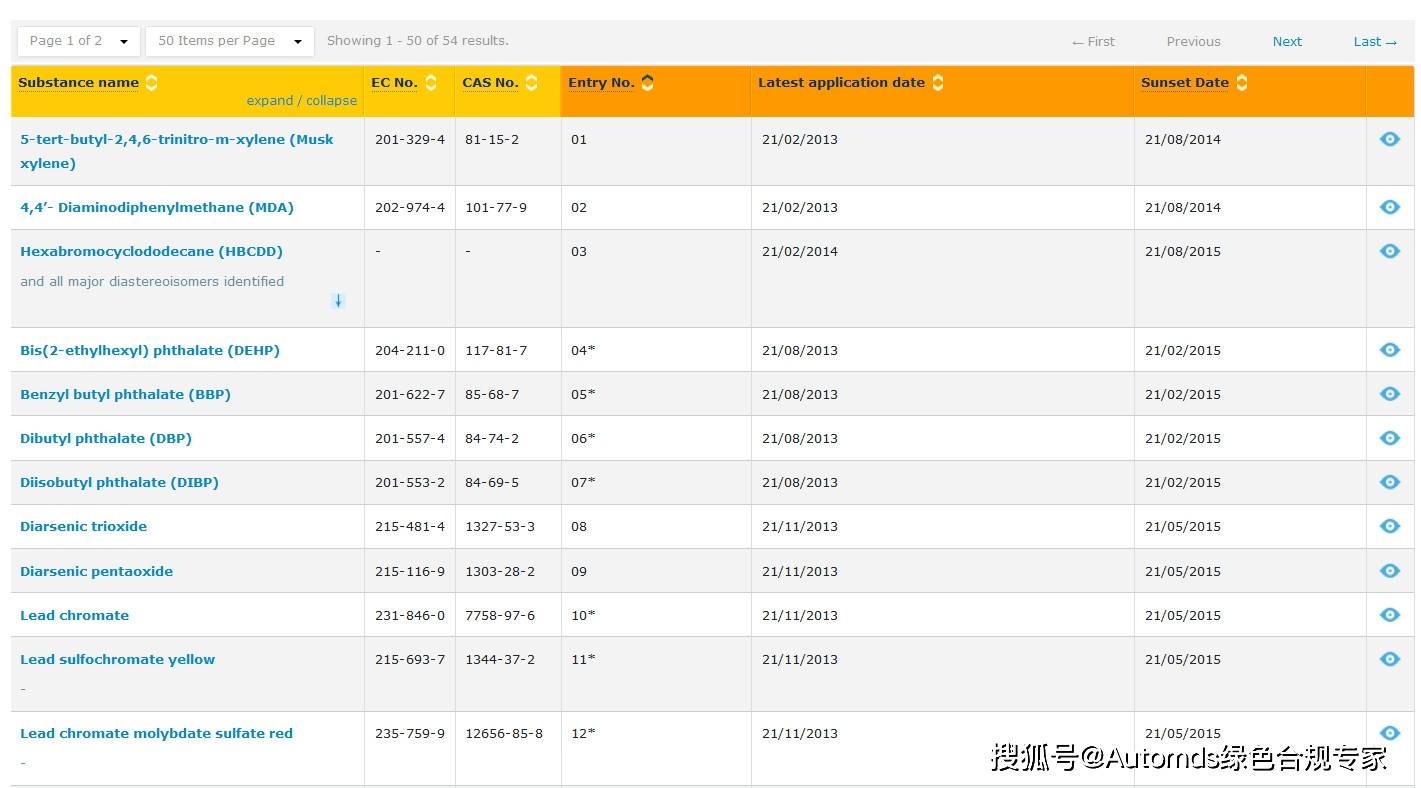Jump to the Last page

pos(1375,41)
